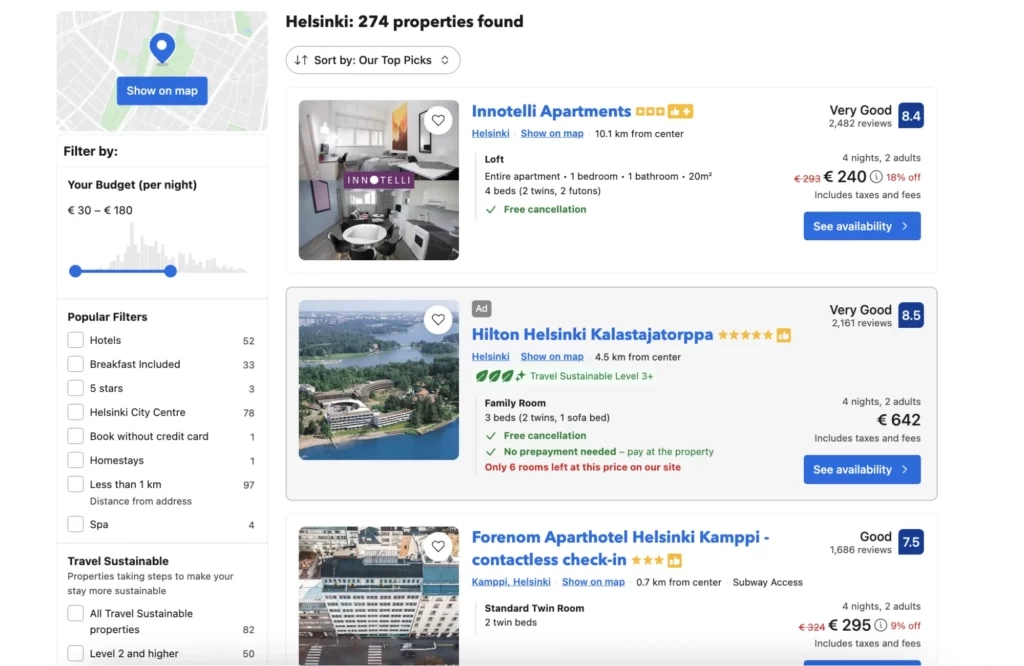This screenshot has width=1024, height=666.
Task: Click Innotelli Apartments thumbs-up preferred badge
Action: 680,112
